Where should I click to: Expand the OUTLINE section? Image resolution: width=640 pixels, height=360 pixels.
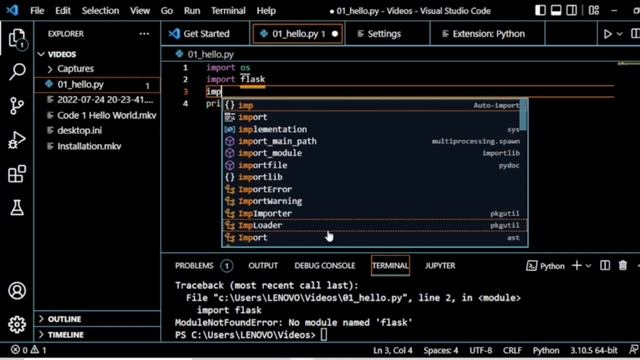[98, 319]
